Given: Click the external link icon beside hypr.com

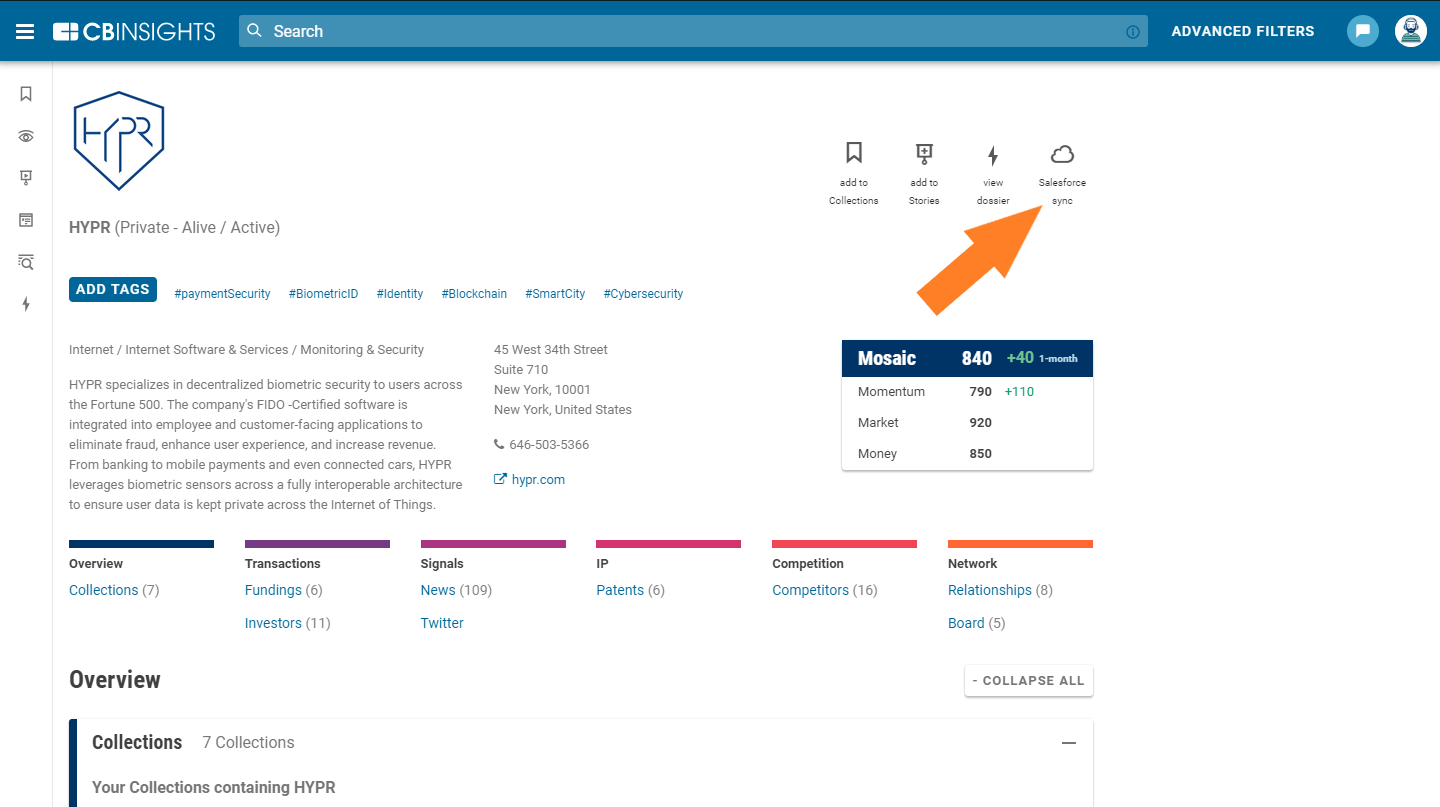Looking at the screenshot, I should [500, 480].
